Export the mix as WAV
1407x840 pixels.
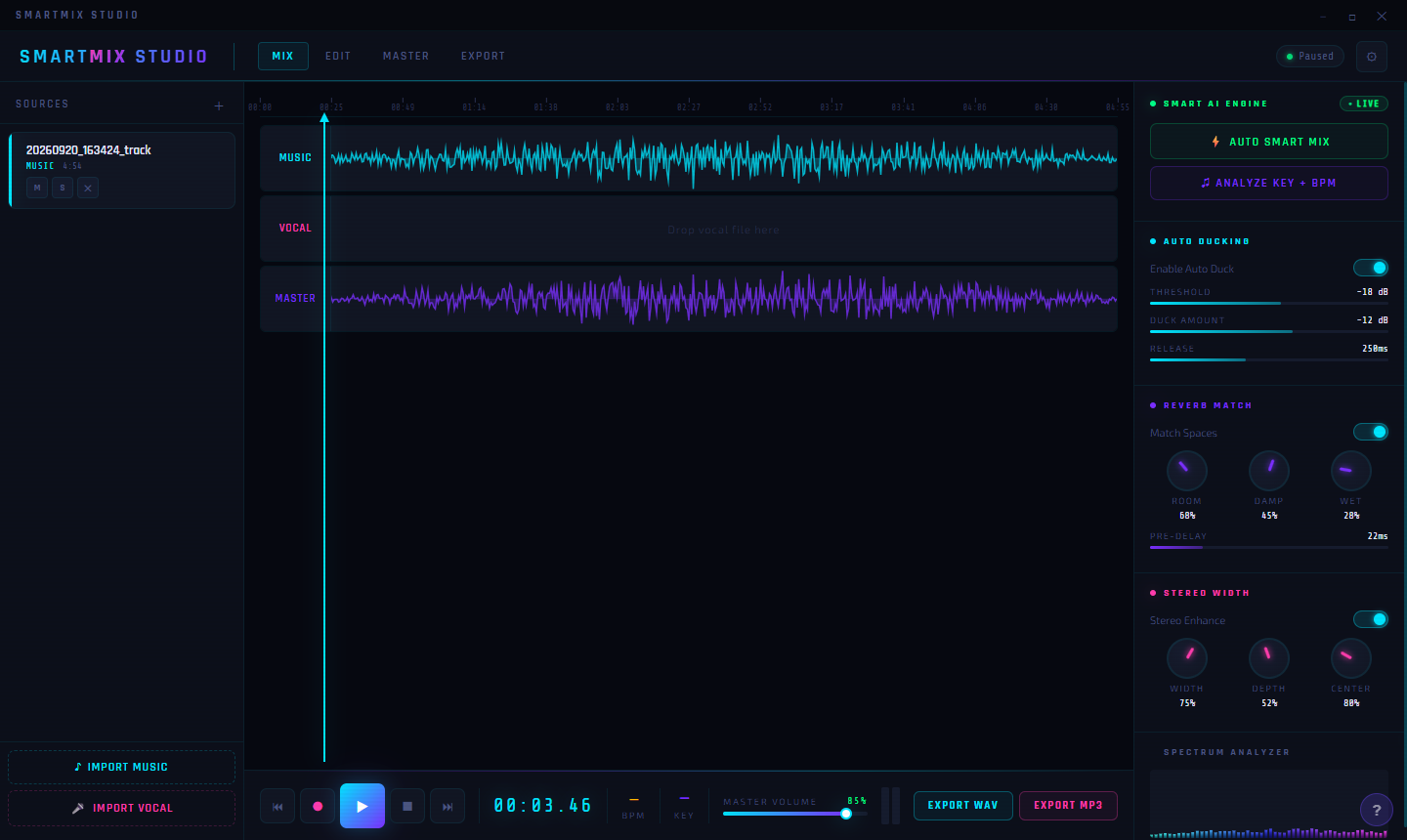(x=963, y=806)
